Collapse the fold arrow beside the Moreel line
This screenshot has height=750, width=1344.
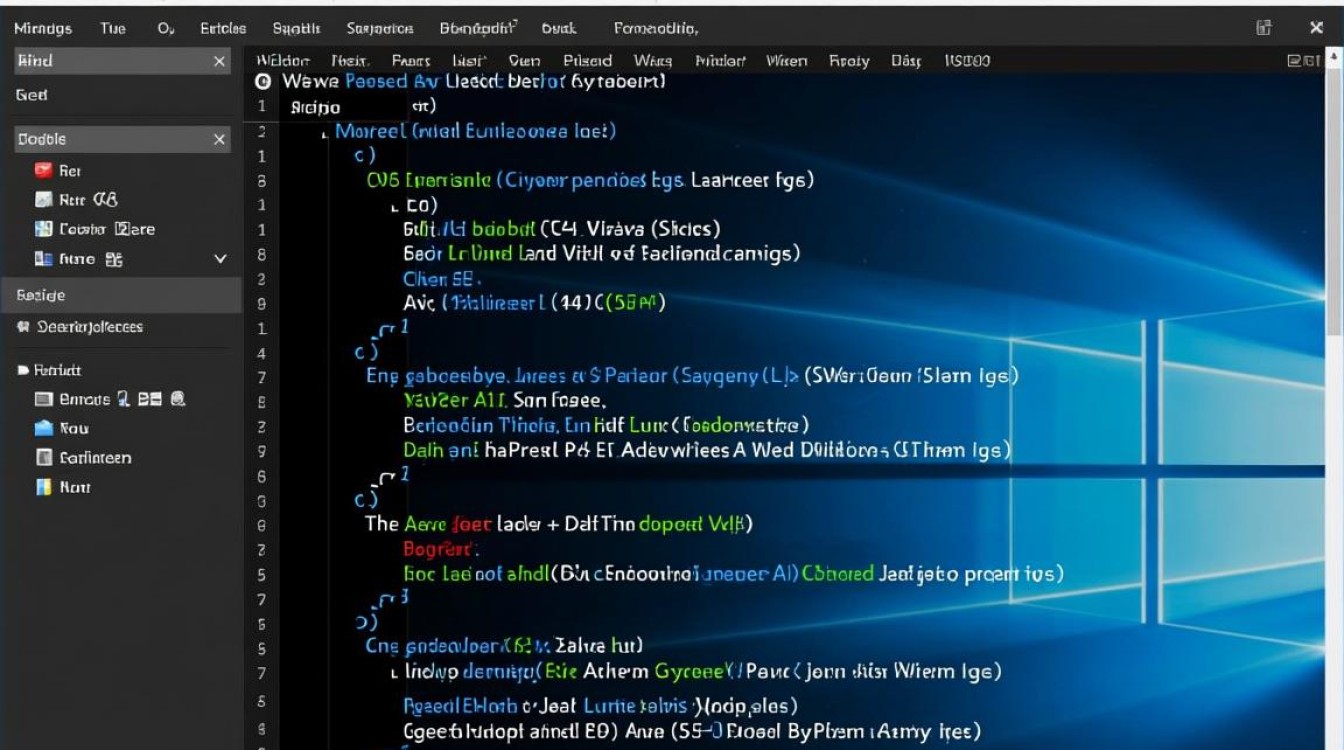(326, 133)
